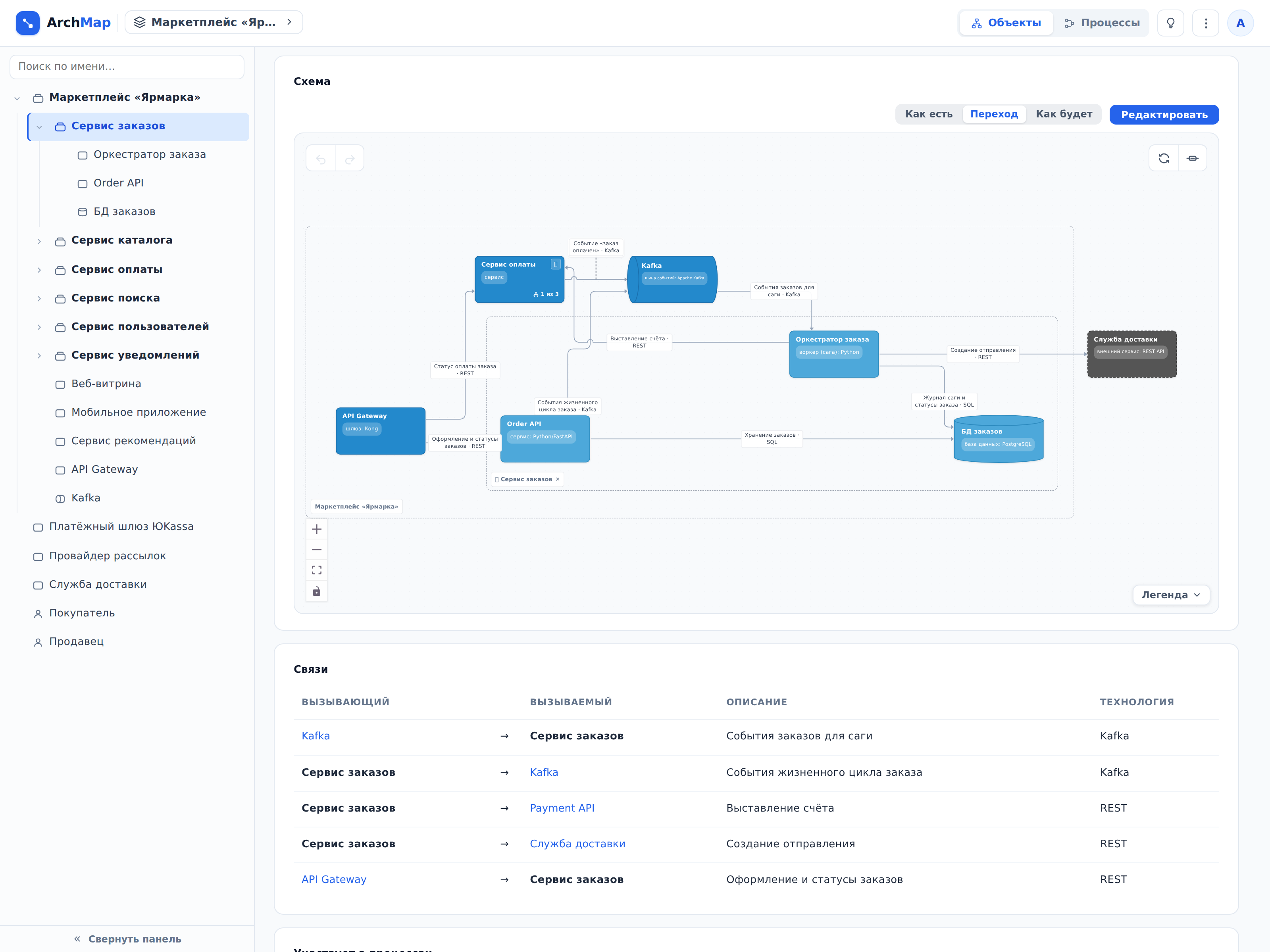
Task: Open the Легенда dropdown
Action: coord(1171,595)
